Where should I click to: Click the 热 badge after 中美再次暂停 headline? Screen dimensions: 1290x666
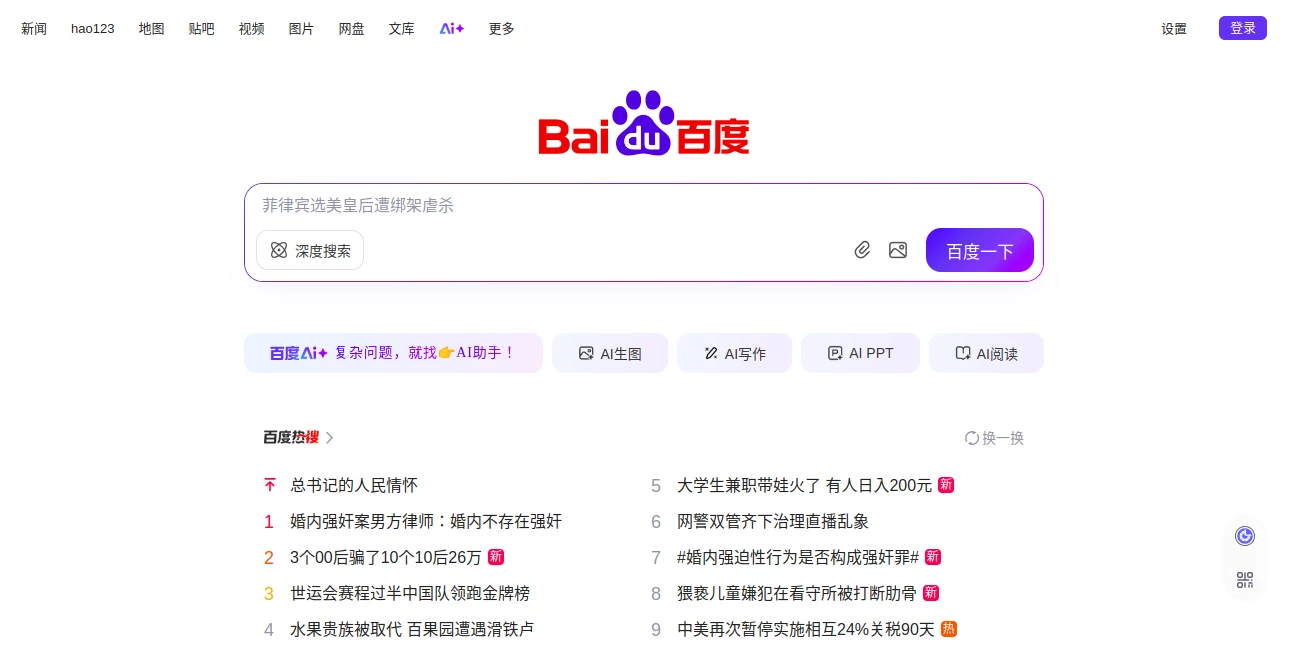coord(949,629)
